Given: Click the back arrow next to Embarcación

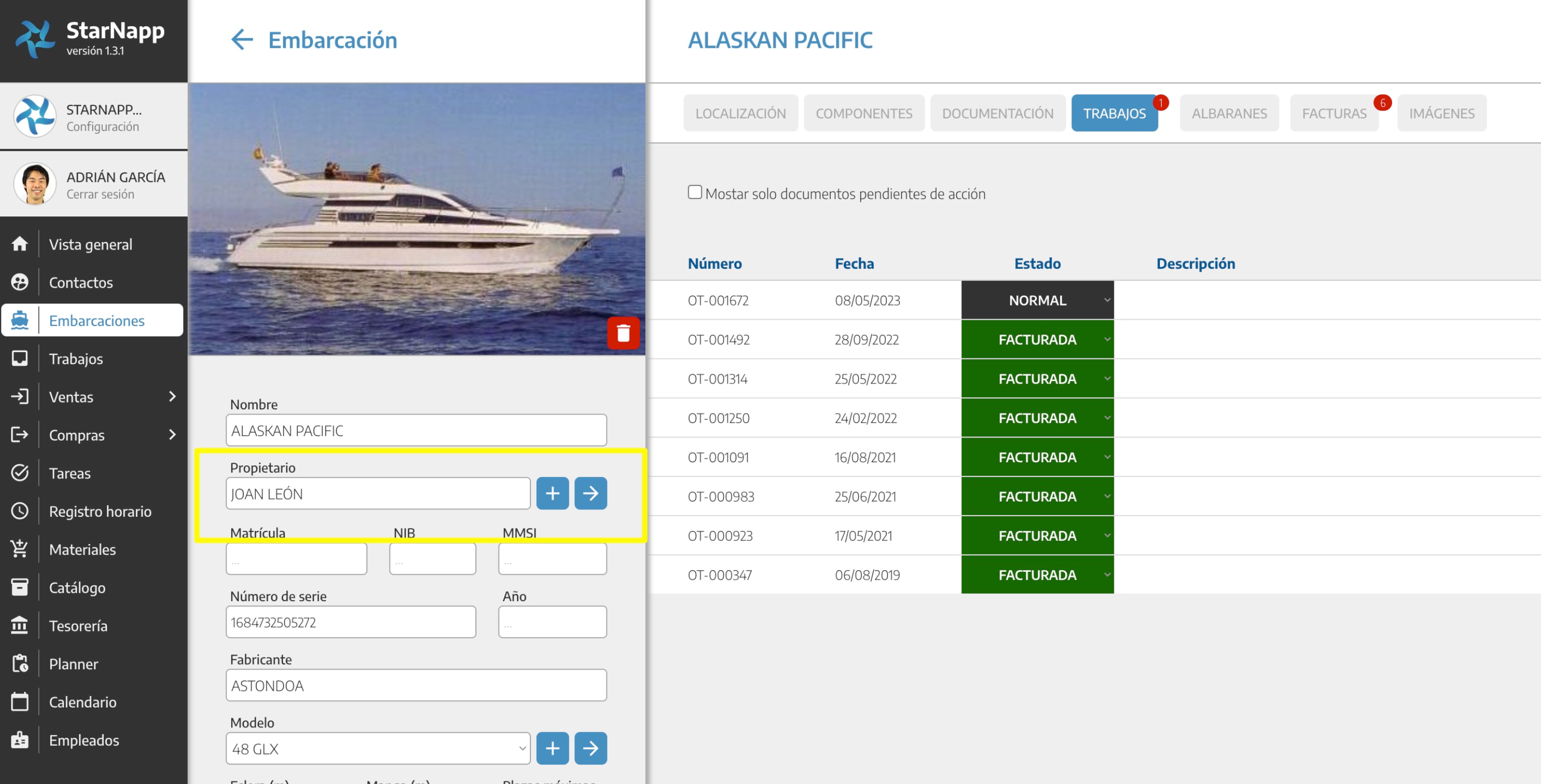Looking at the screenshot, I should 242,39.
